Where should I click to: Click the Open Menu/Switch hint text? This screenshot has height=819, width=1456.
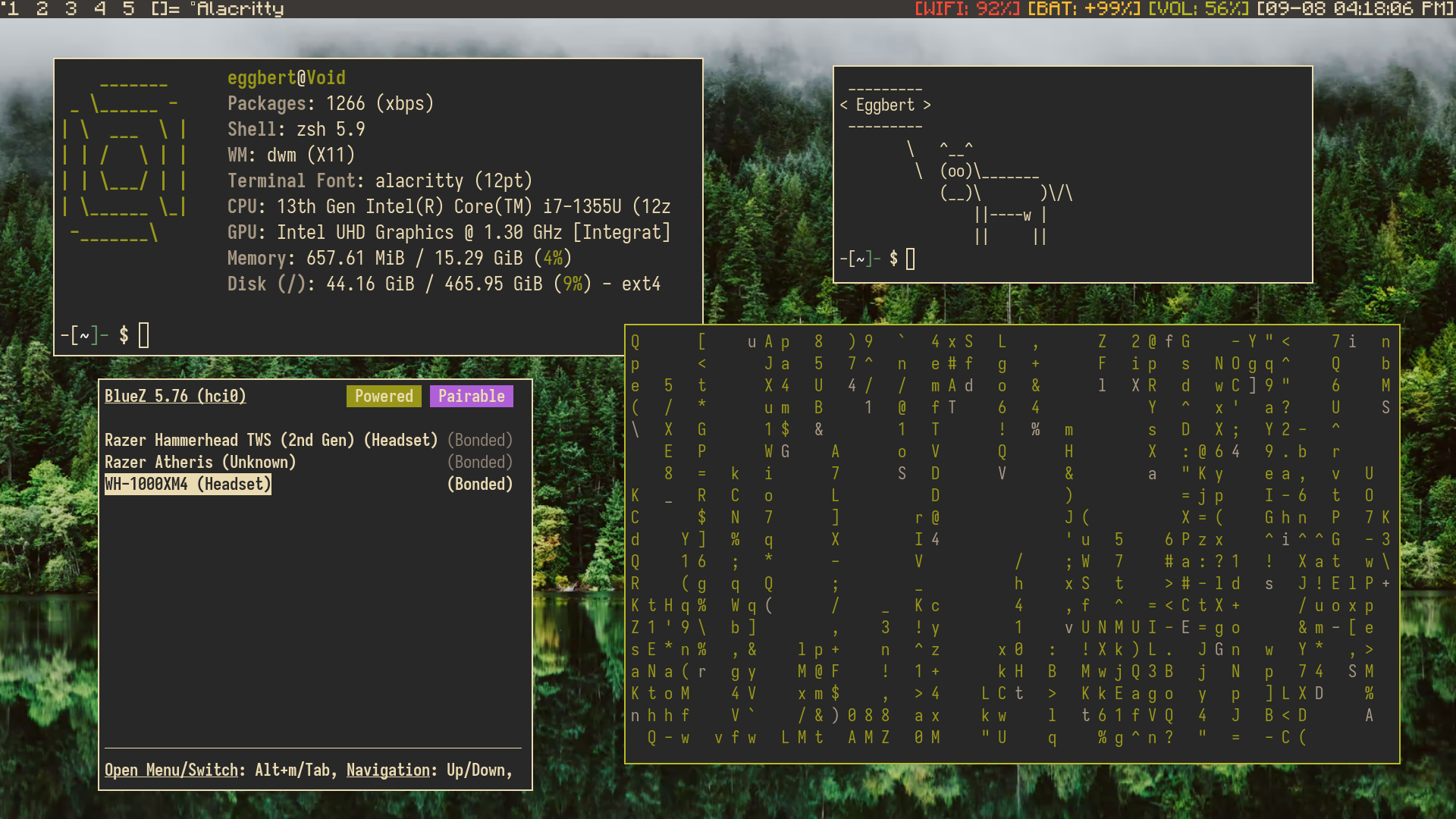(171, 770)
